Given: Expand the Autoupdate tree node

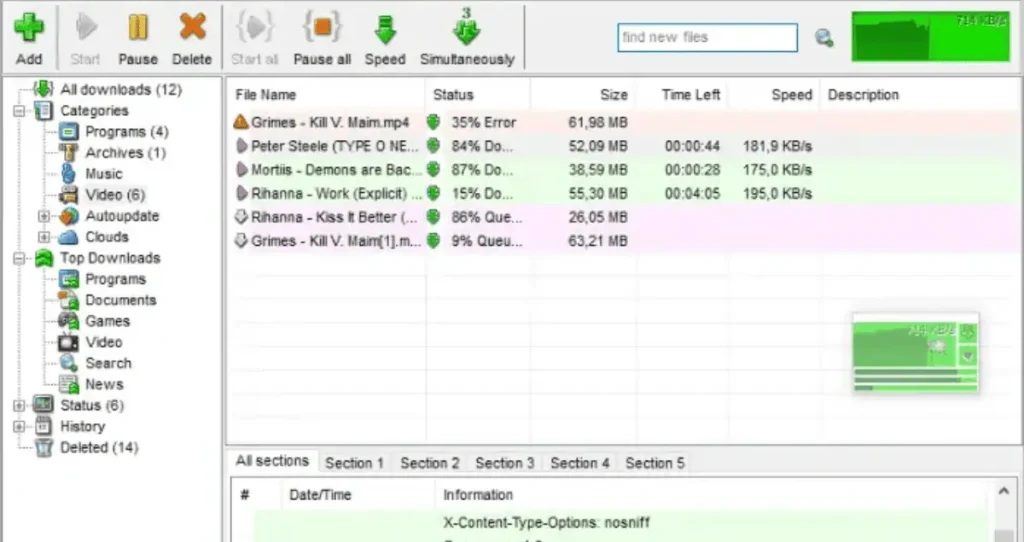Looking at the screenshot, I should 44,216.
